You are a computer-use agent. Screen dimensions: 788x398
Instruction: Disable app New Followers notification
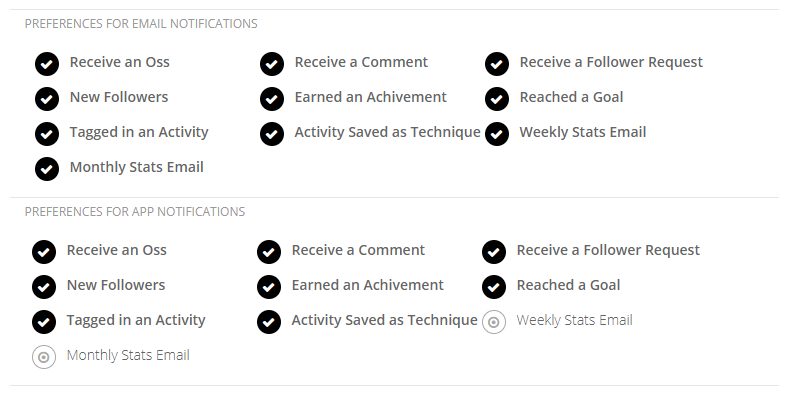point(44,287)
